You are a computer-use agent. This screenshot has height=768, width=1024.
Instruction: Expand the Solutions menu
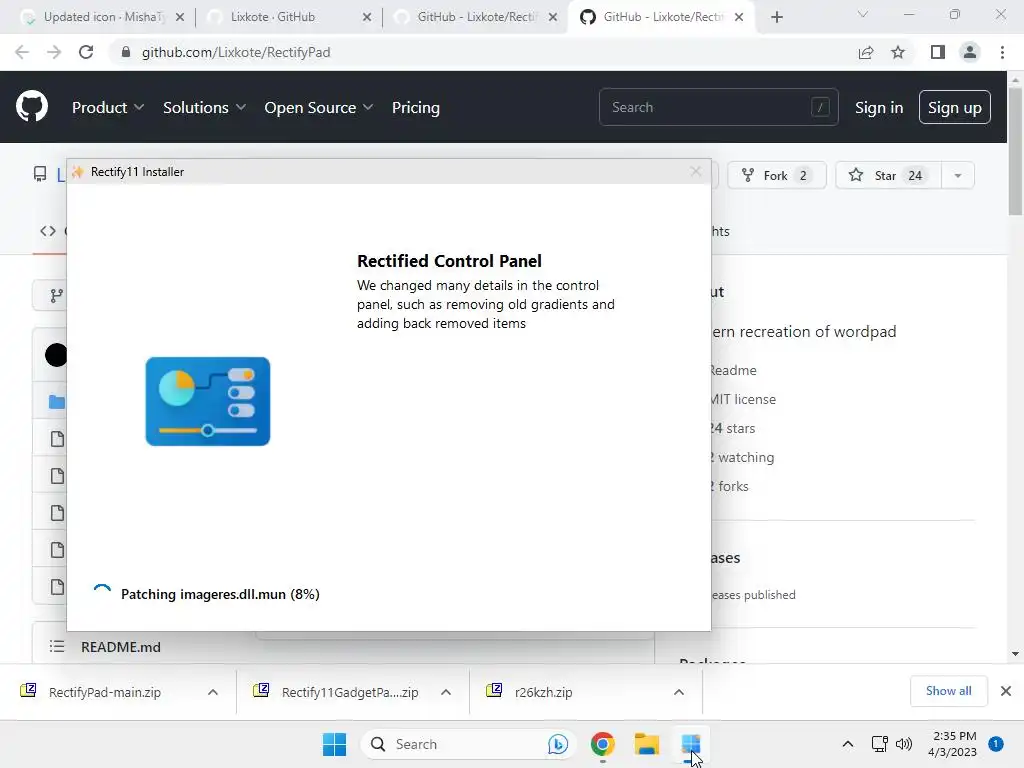tap(204, 107)
